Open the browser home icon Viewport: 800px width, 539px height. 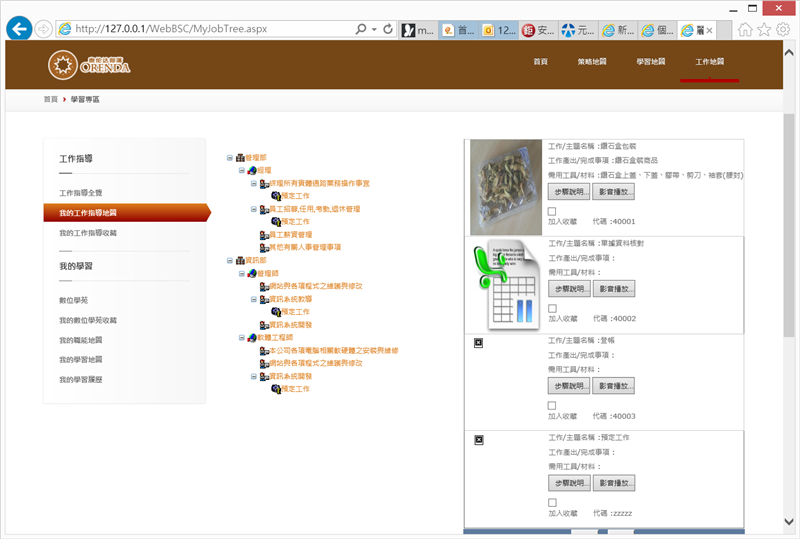[746, 30]
